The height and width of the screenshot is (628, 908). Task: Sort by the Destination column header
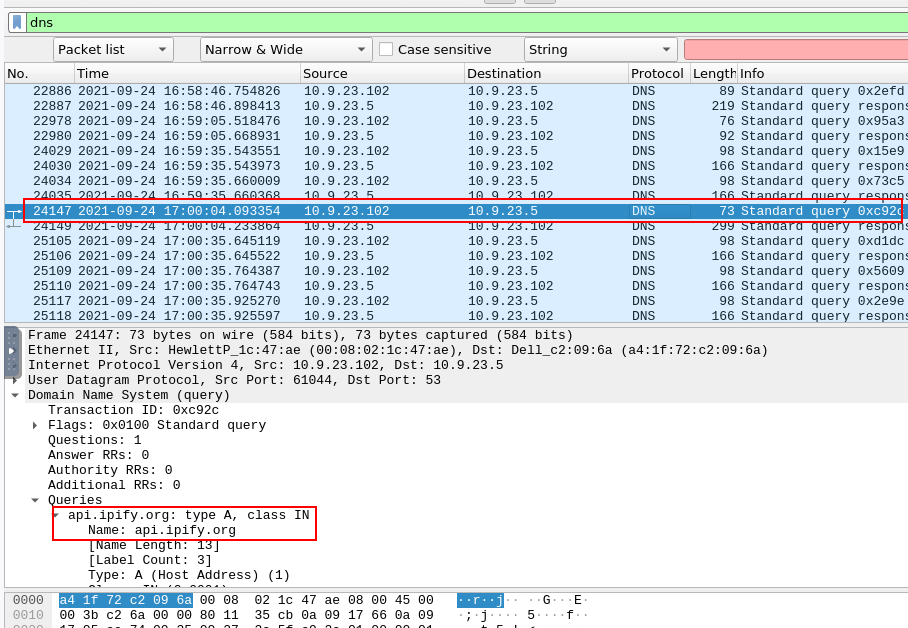546,74
